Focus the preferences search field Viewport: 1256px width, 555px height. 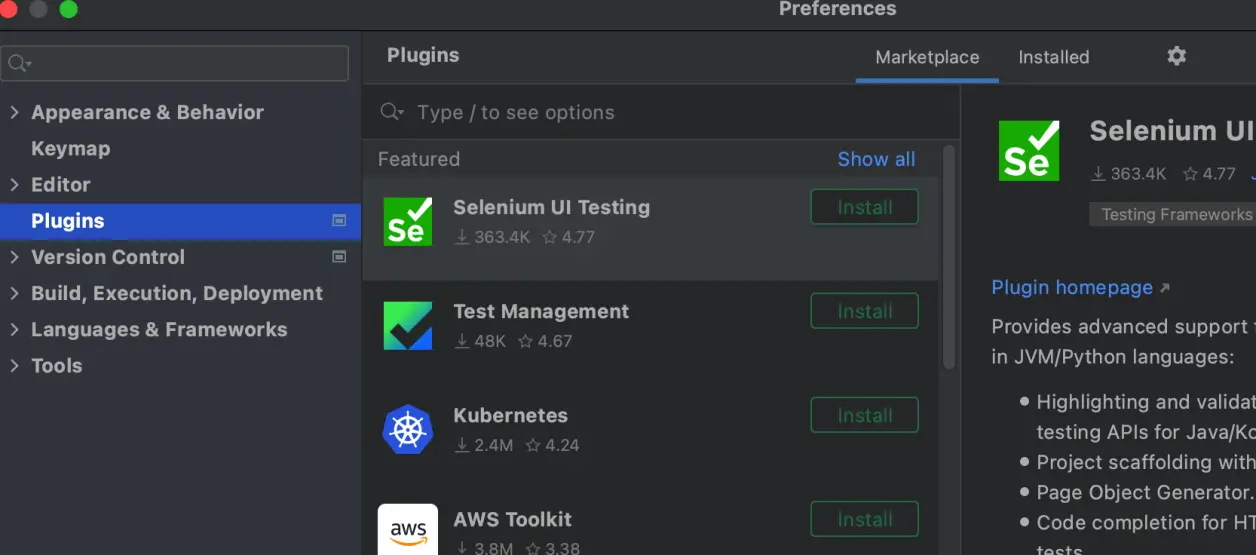[175, 63]
